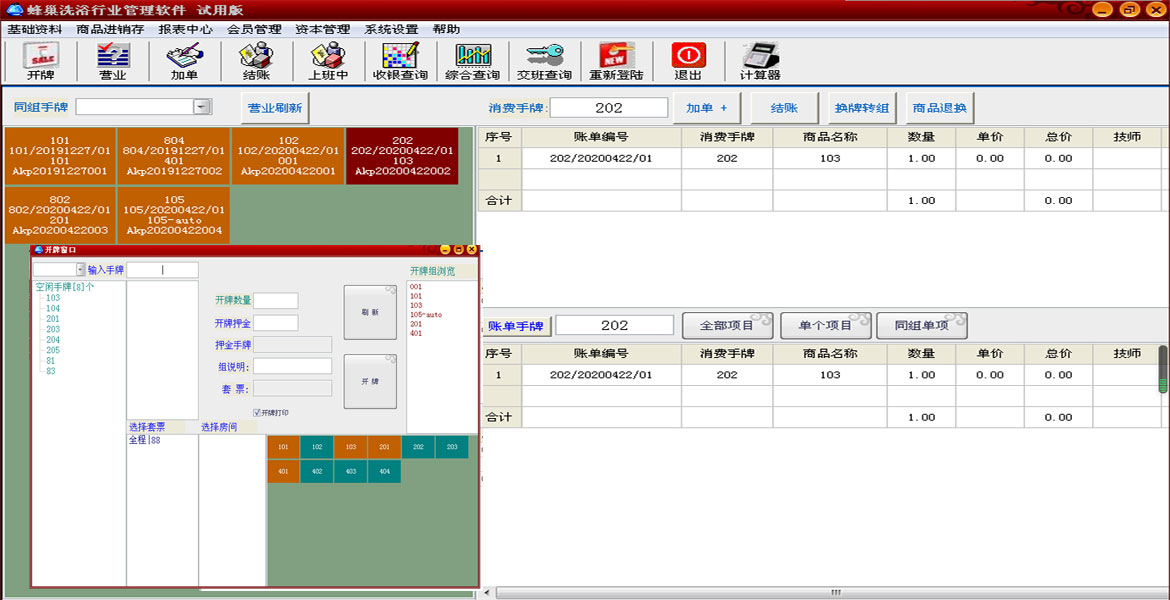Select room tile 402 in 开牌窗口

click(316, 472)
